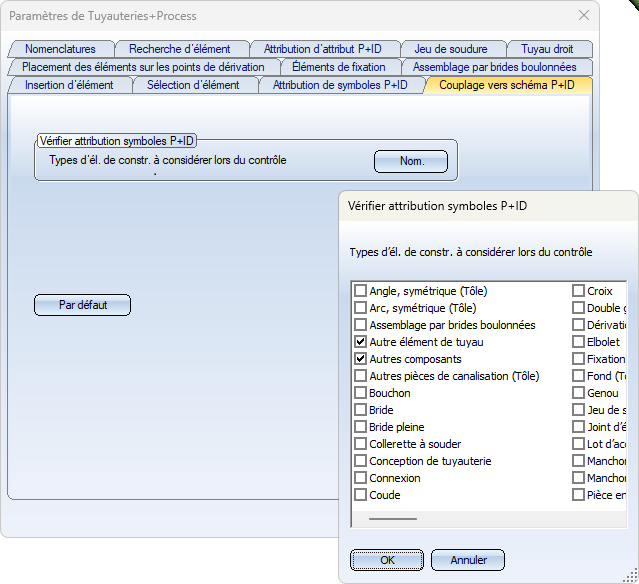The image size is (639, 584).
Task: Click the dialog resize grip corner
Action: [x=632, y=576]
